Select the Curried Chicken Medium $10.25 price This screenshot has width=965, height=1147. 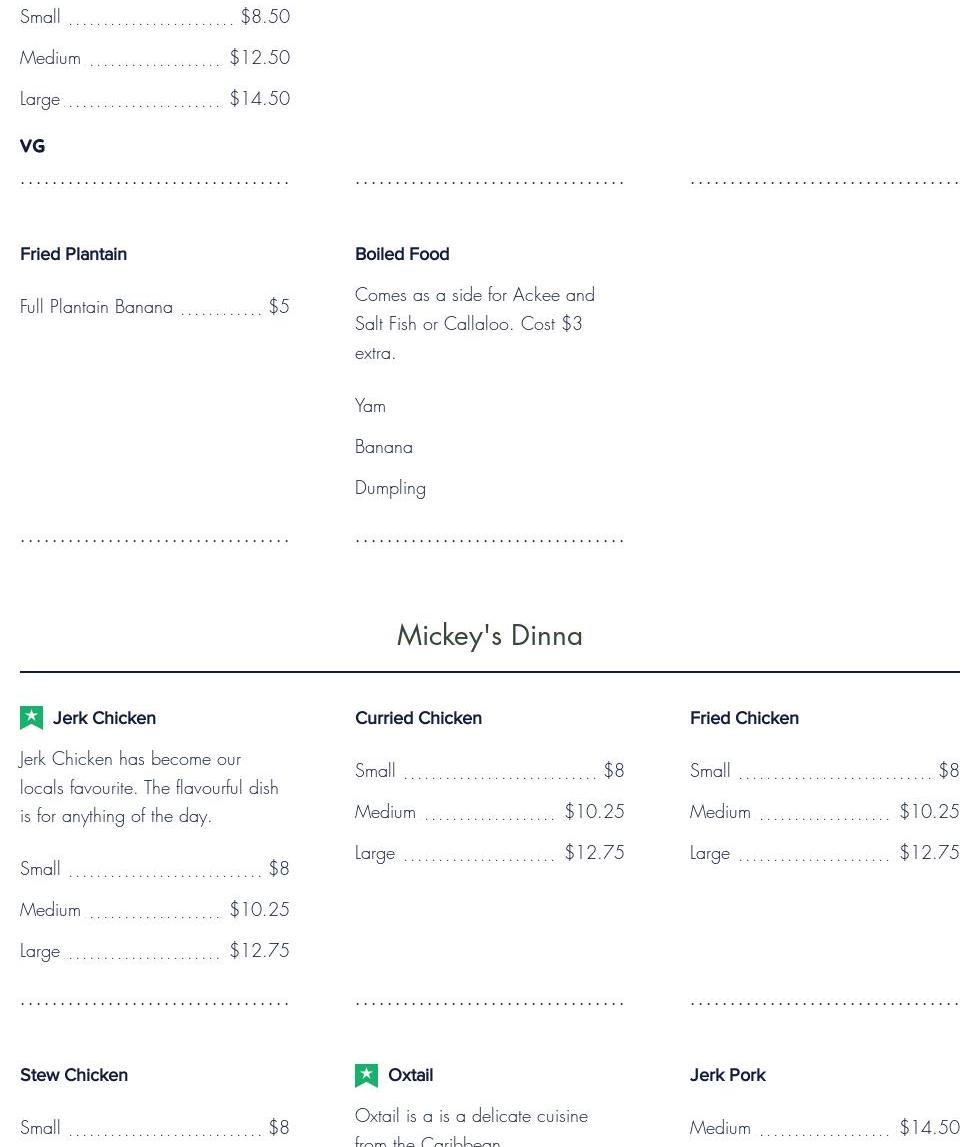tap(594, 812)
